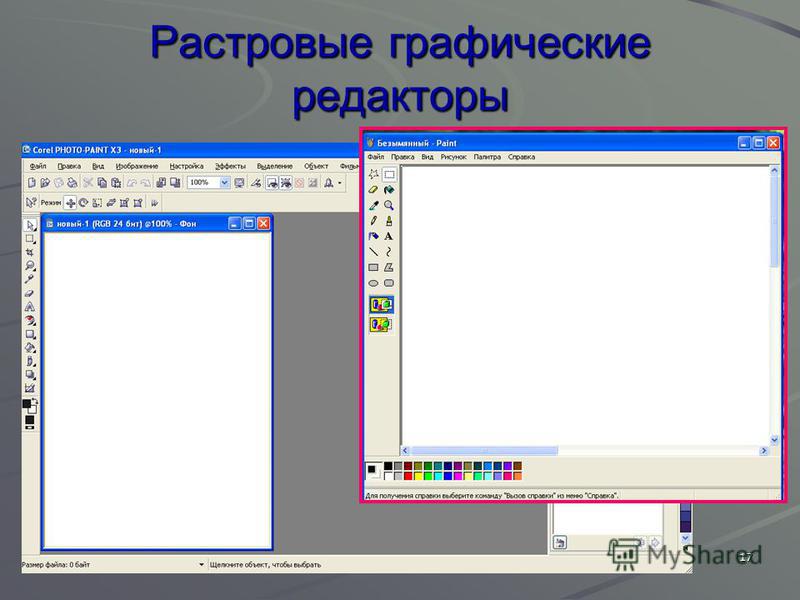800x600 pixels.
Task: Toggle show object marquee button in Corel toolbar
Action: coord(286,183)
